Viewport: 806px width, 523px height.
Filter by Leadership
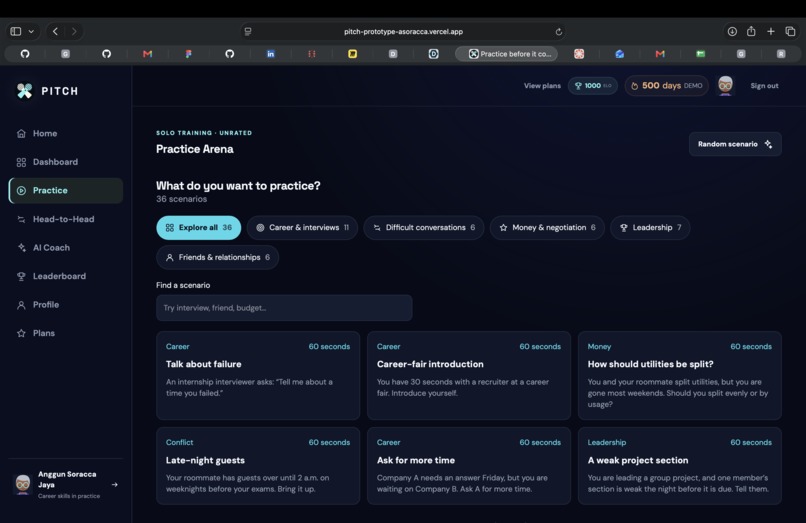(x=650, y=227)
